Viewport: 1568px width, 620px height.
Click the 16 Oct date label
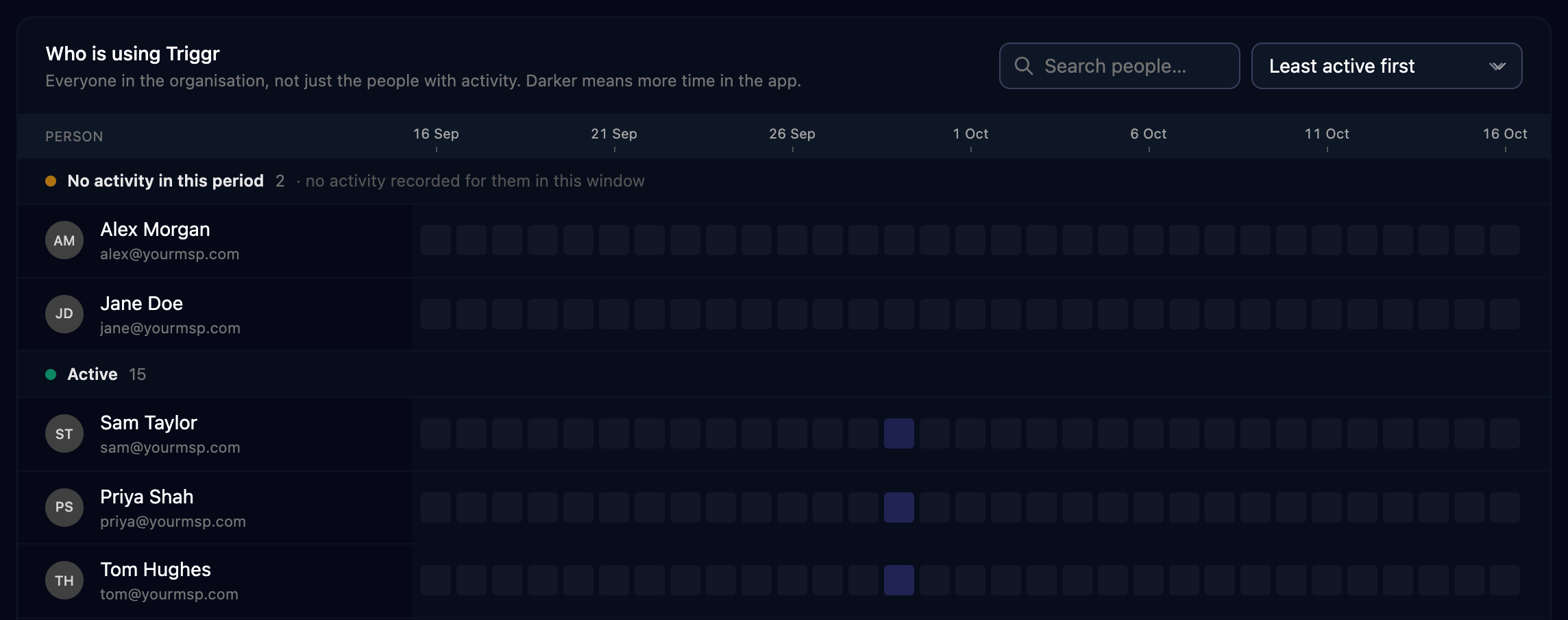(1505, 134)
